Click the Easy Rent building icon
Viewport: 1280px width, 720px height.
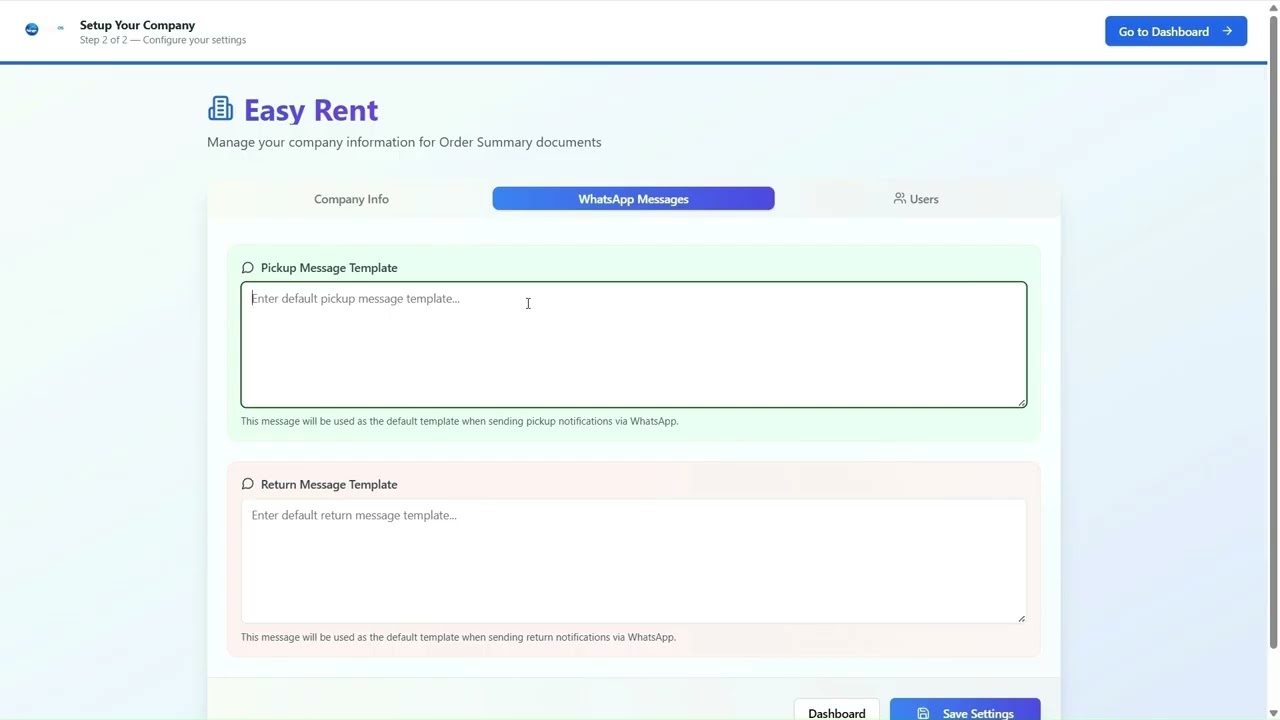click(220, 109)
